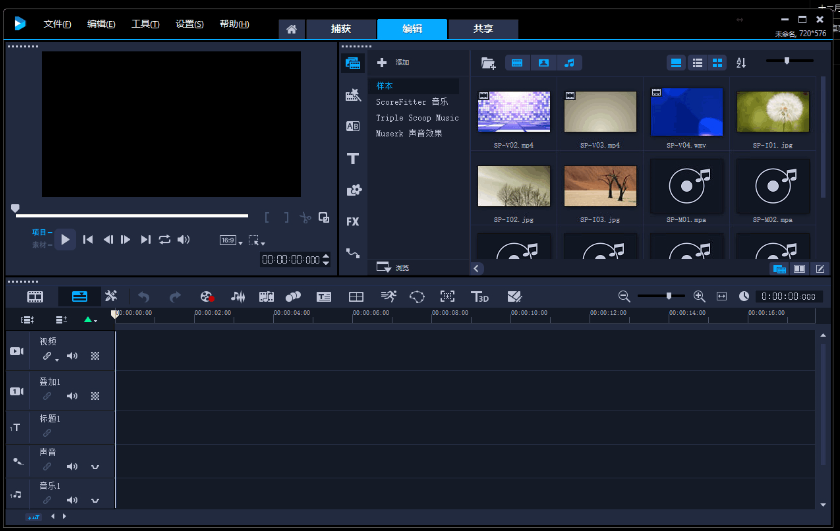This screenshot has height=531, width=840.
Task: Open the Media library panel icon
Action: pos(352,63)
